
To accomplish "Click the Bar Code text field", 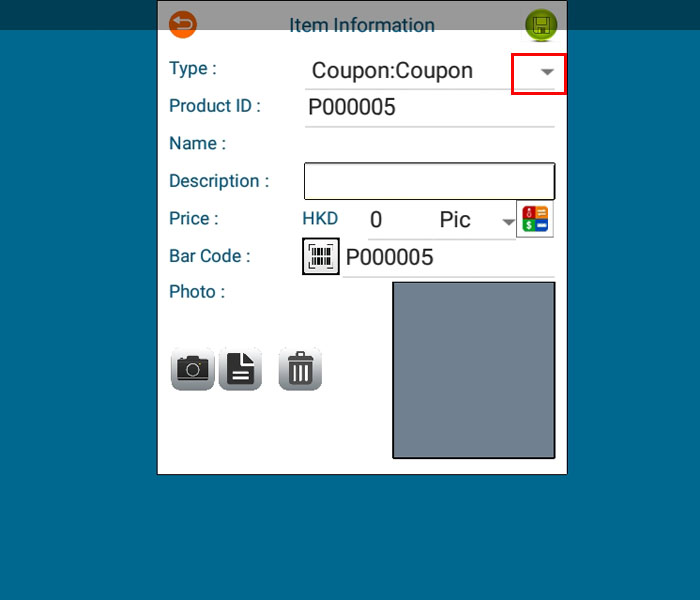I will [x=449, y=258].
